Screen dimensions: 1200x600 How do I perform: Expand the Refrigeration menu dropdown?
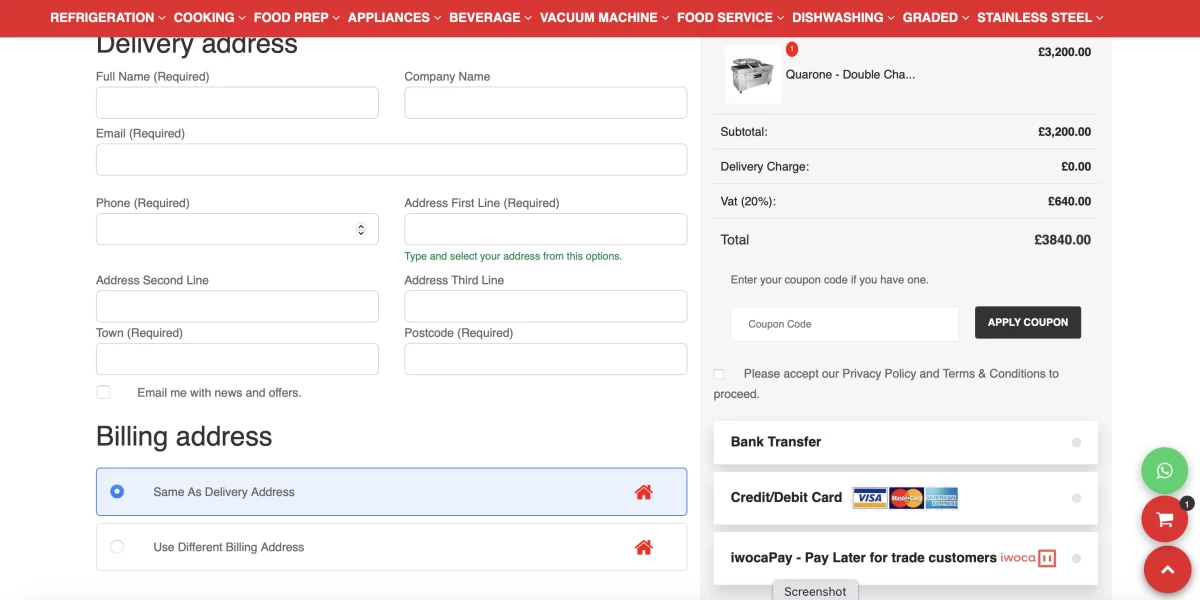[x=108, y=17]
